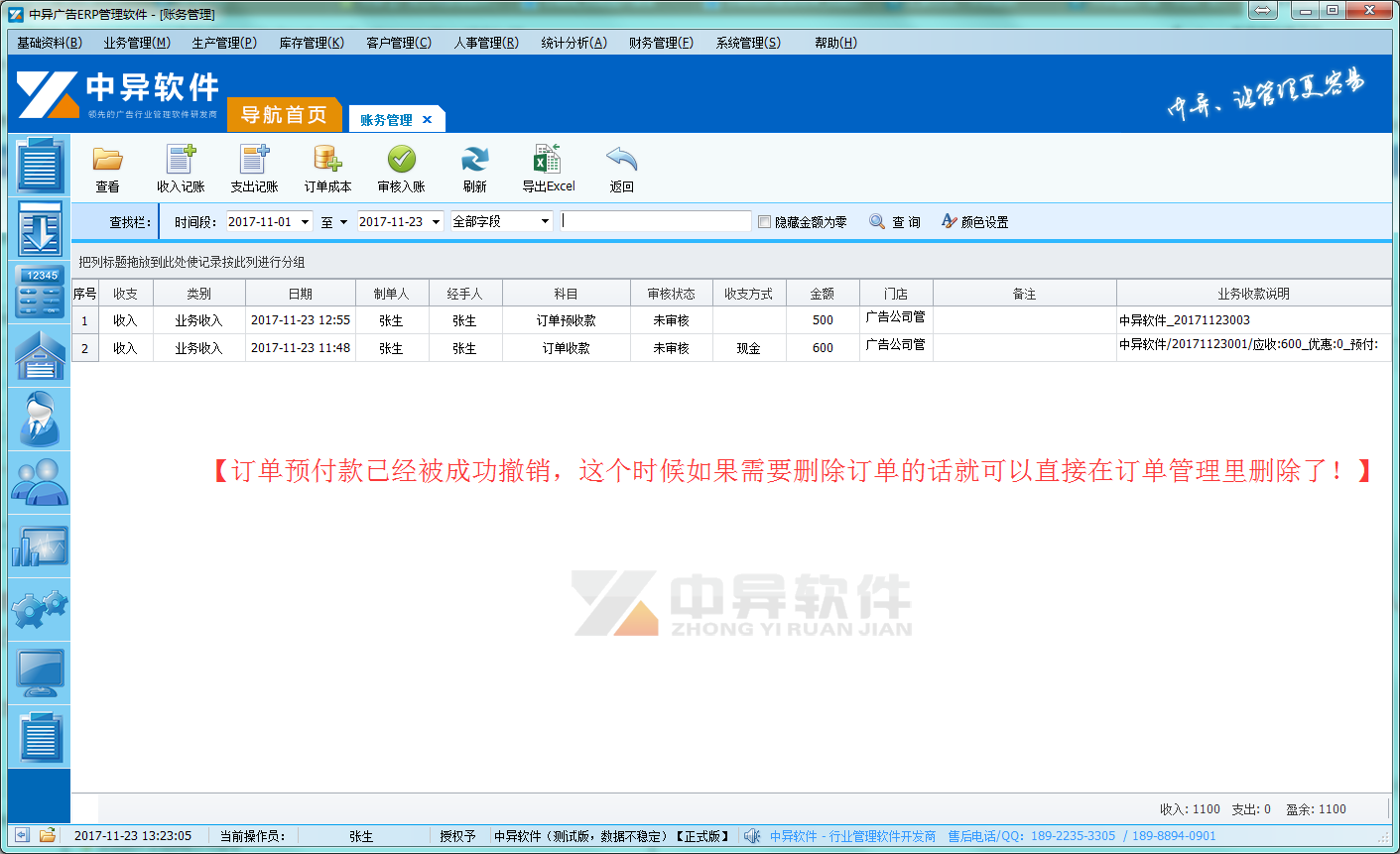Open the start date 2017-11-01 dropdown
This screenshot has width=1400, height=854.
pyautogui.click(x=305, y=222)
